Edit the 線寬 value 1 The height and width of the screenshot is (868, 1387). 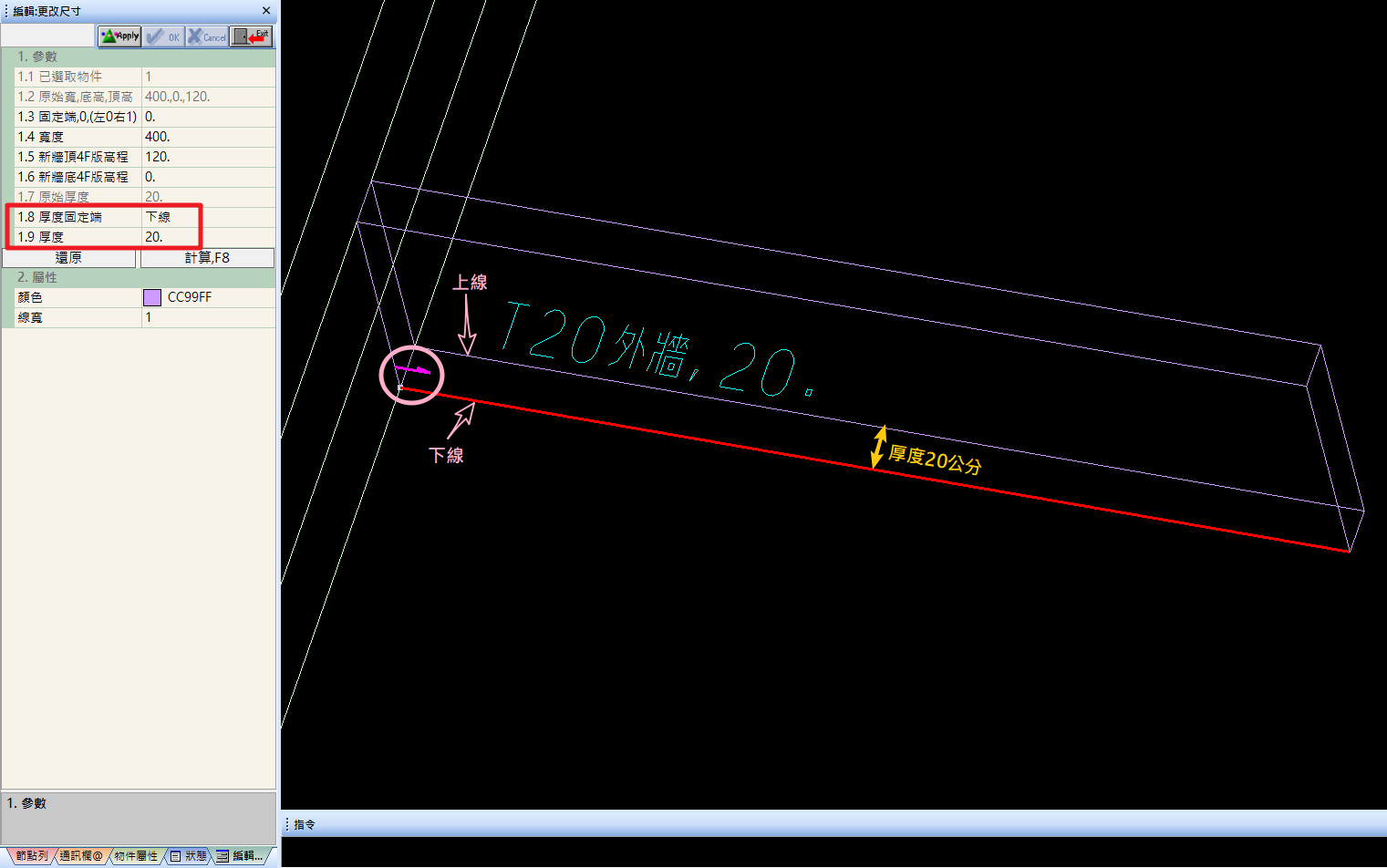pos(208,317)
